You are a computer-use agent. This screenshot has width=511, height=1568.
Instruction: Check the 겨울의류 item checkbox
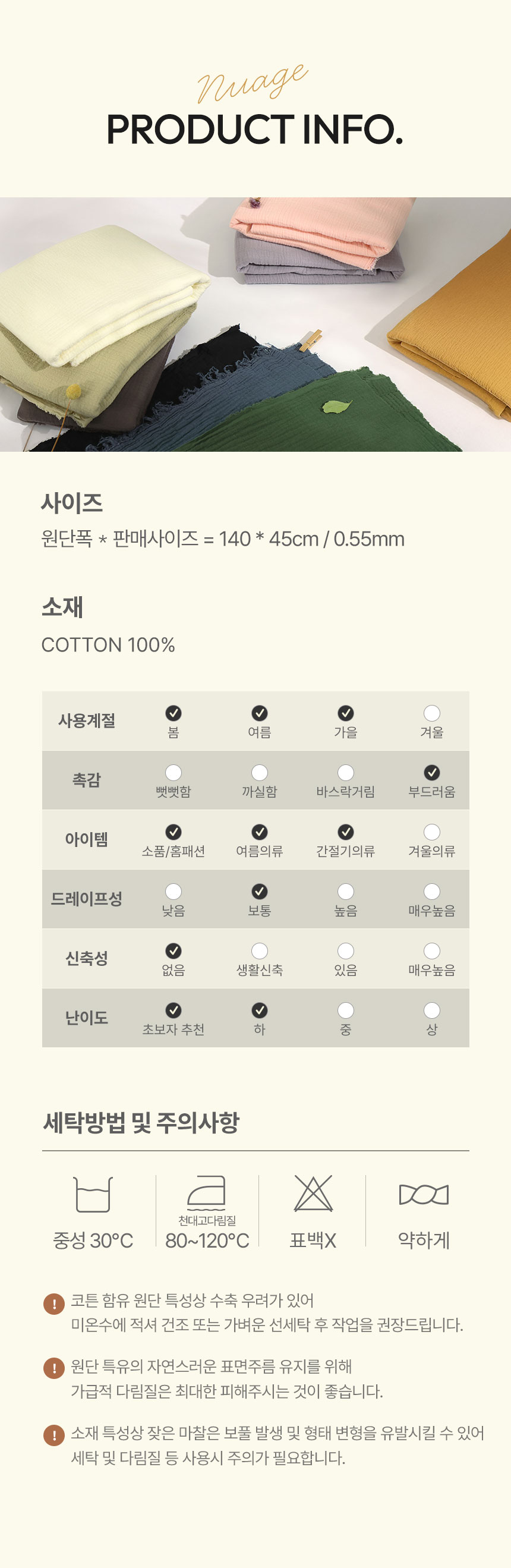[432, 832]
